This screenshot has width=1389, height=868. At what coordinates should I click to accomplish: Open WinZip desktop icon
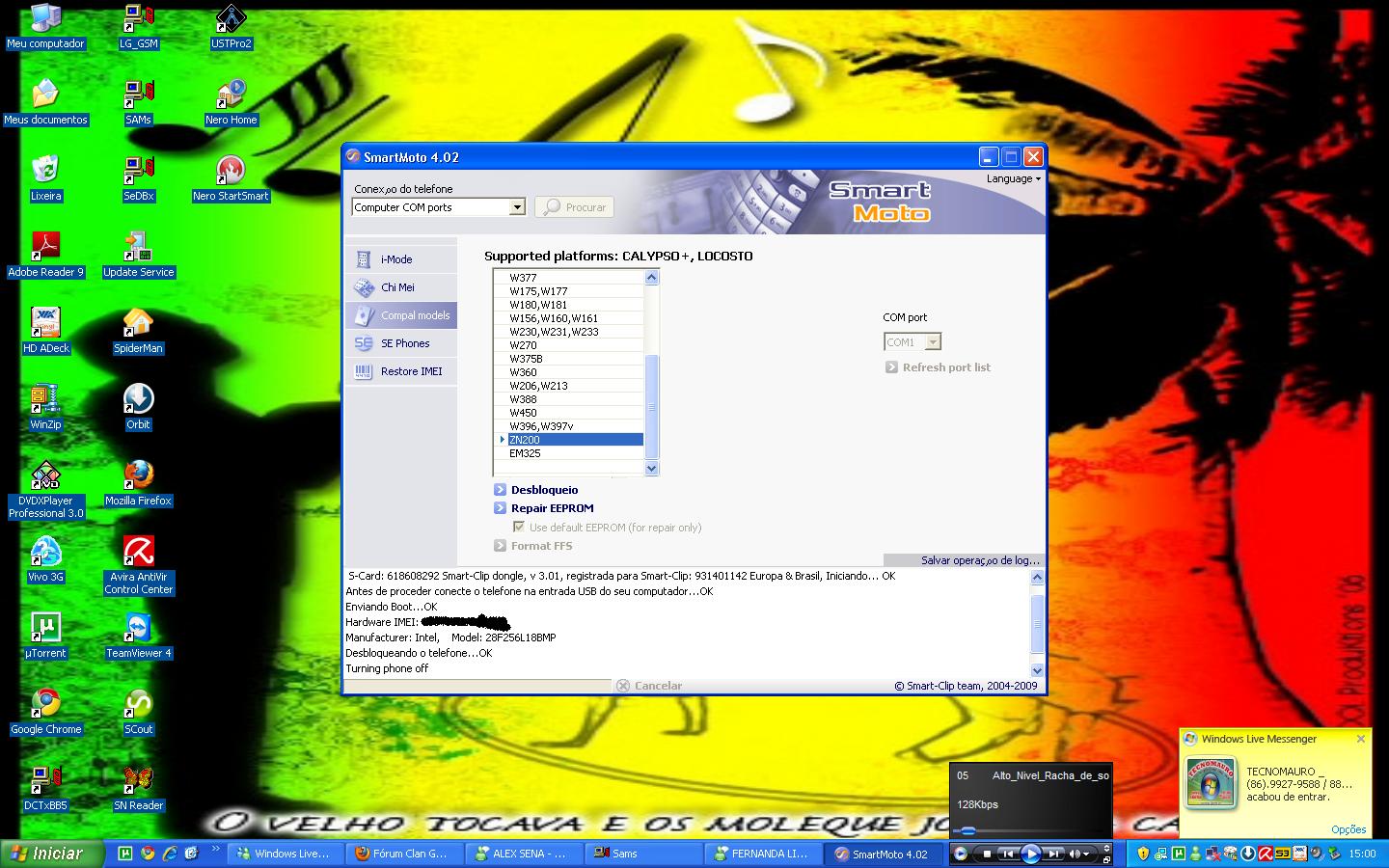pyautogui.click(x=45, y=408)
